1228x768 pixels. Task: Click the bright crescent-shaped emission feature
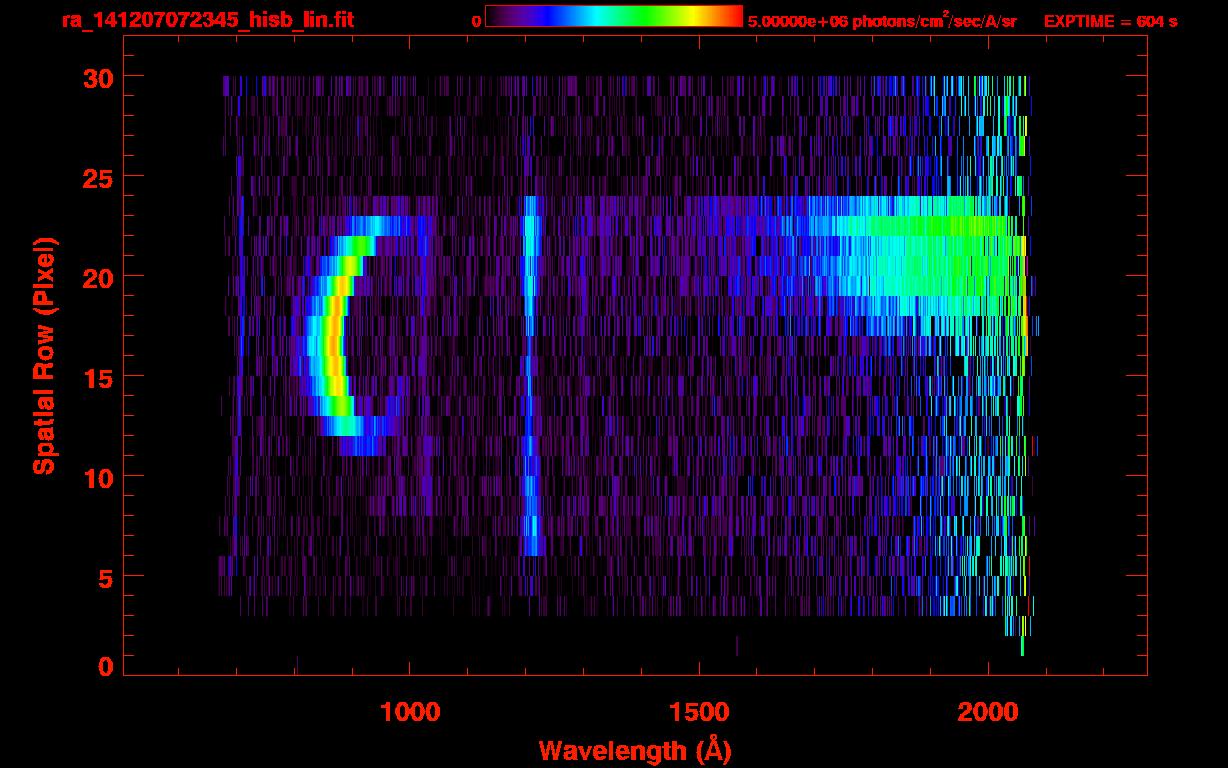coord(336,335)
